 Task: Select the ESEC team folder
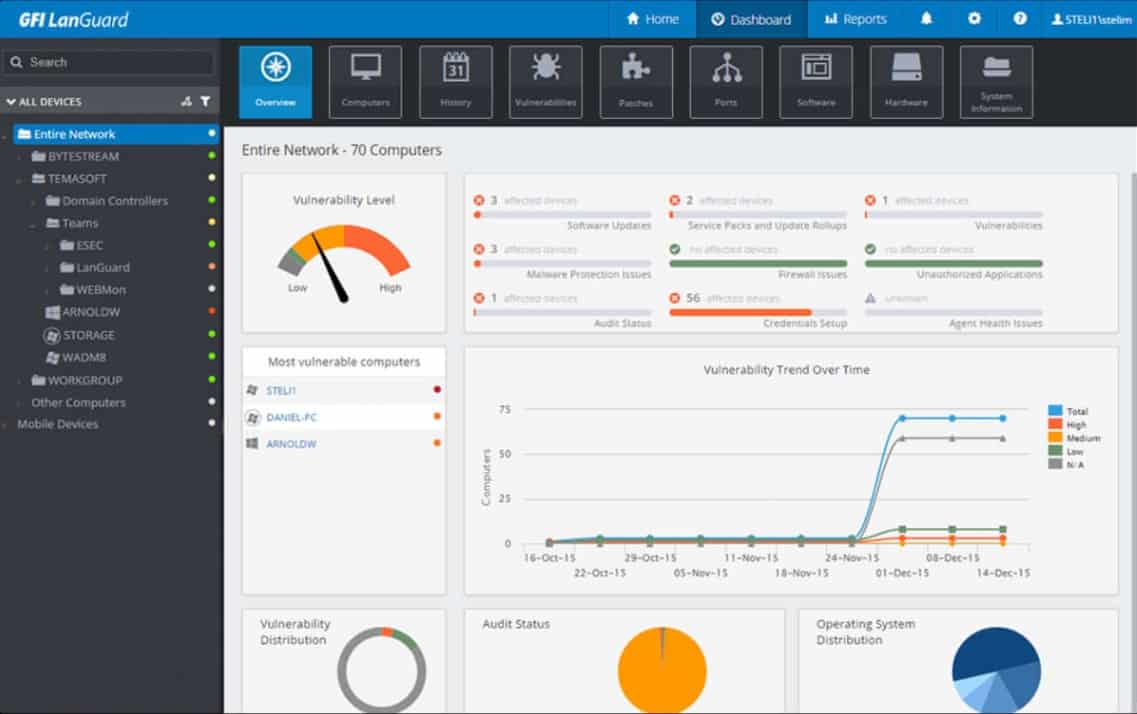click(x=82, y=245)
